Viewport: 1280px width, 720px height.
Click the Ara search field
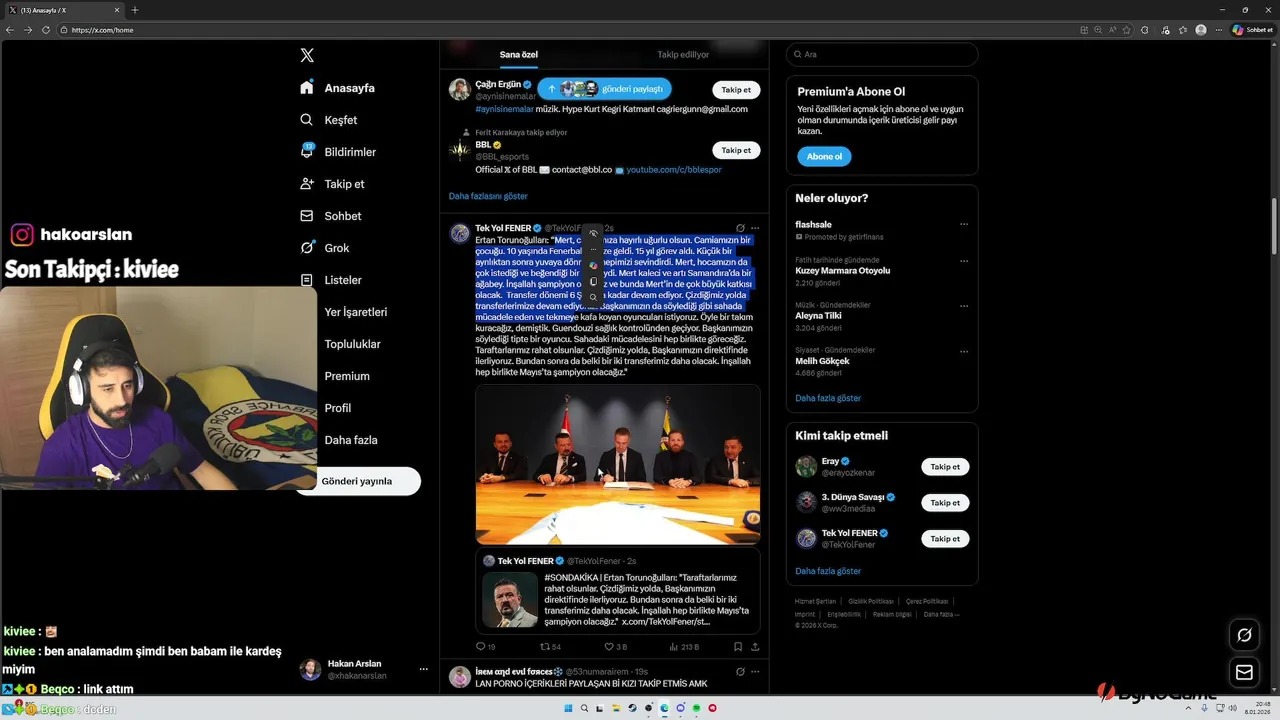point(882,54)
